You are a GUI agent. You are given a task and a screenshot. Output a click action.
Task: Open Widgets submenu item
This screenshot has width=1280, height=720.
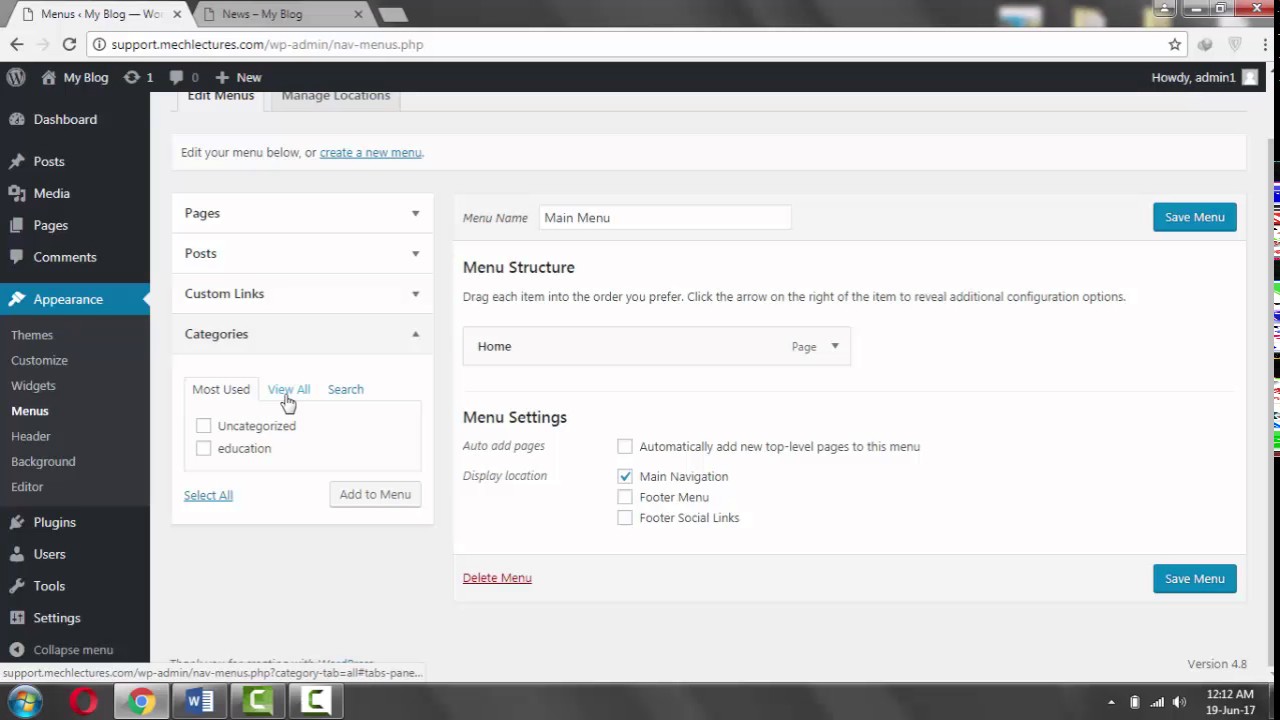[x=33, y=385]
